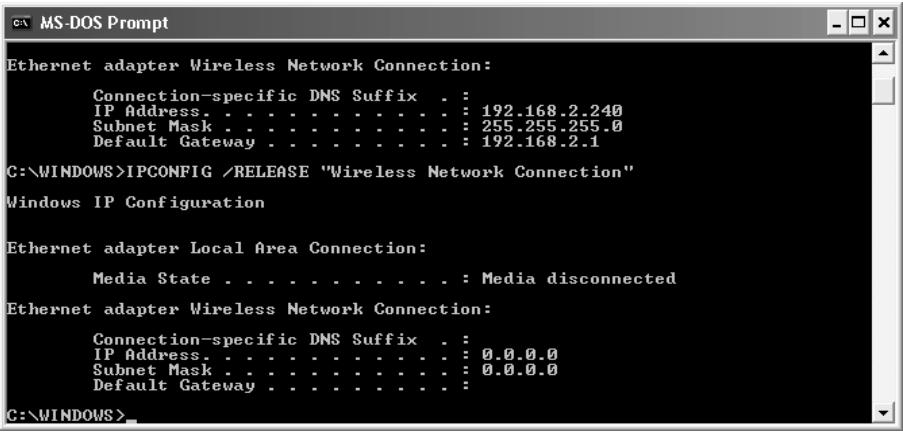Click the Media disconnected status text
Screen dimensions: 903x435
578,279
